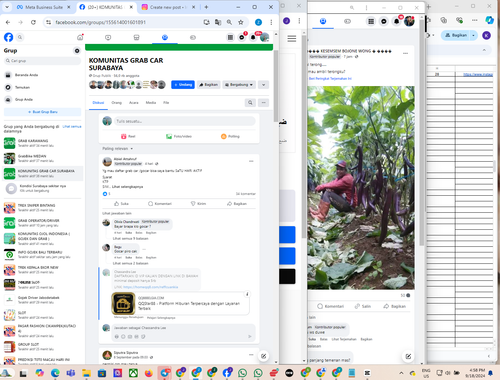Viewport: 500px width, 380px height.
Task: Open Beranda Anda in the sidebar
Action: pyautogui.click(x=42, y=75)
